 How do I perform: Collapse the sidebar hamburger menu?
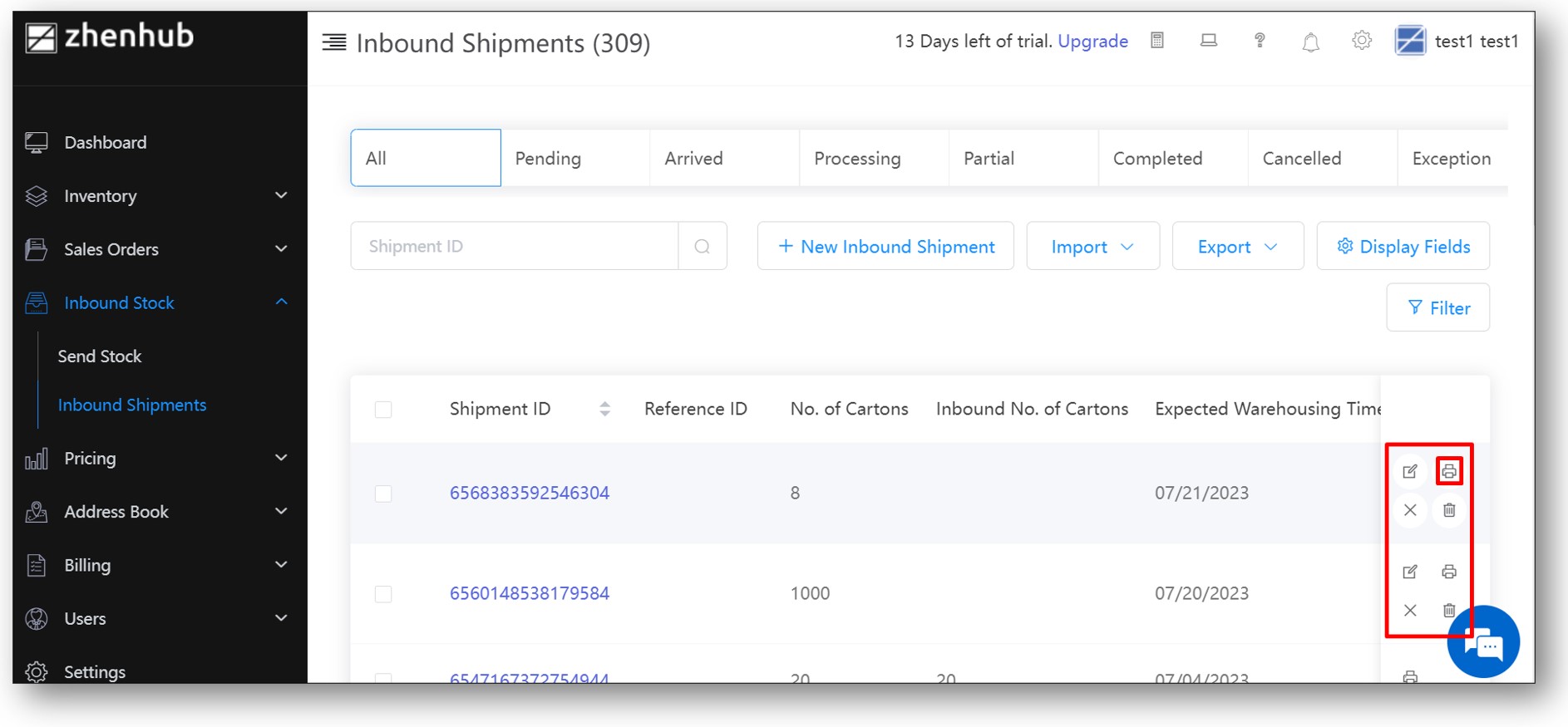point(334,42)
